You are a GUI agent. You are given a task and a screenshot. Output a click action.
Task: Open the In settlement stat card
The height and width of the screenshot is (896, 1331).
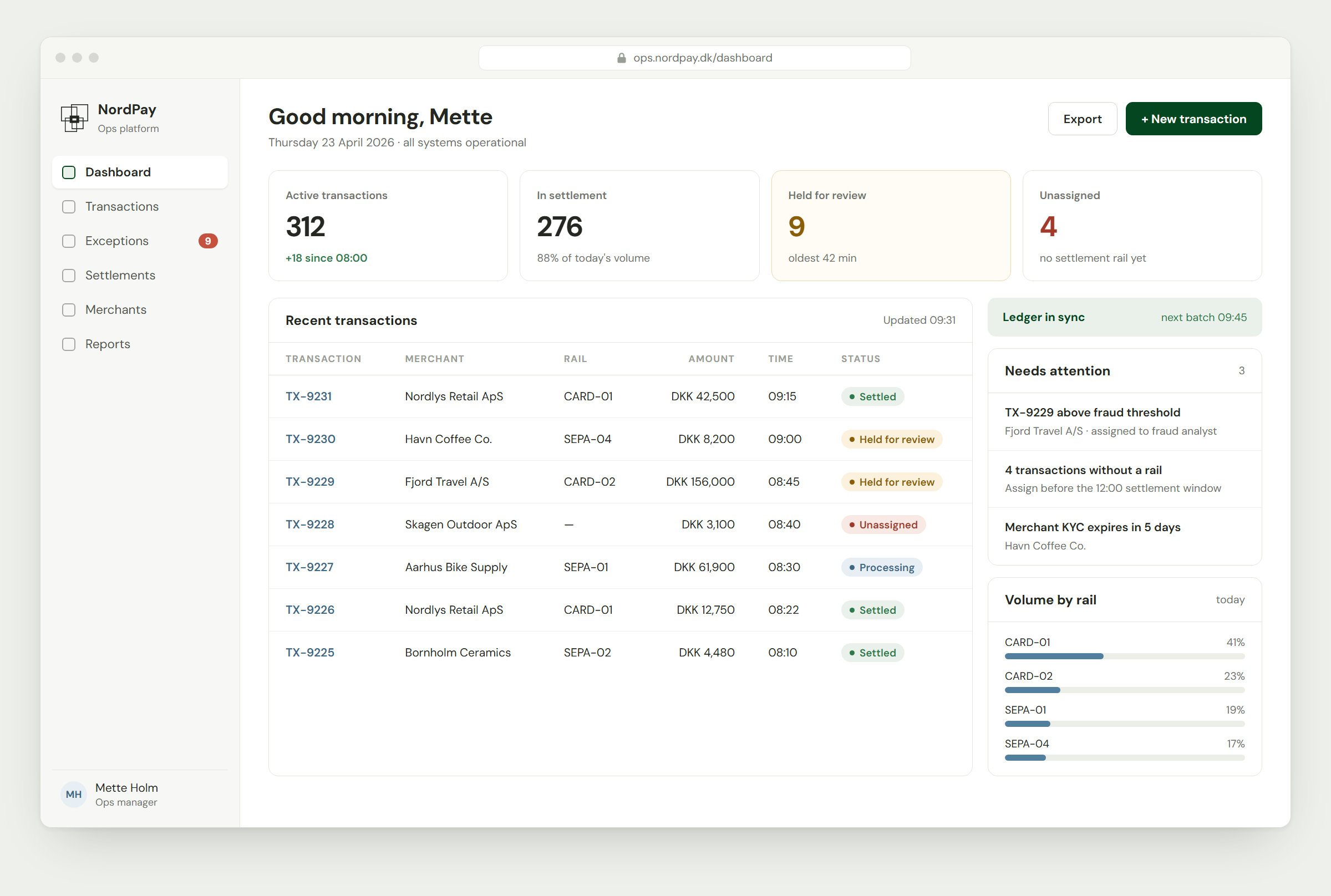pyautogui.click(x=639, y=226)
